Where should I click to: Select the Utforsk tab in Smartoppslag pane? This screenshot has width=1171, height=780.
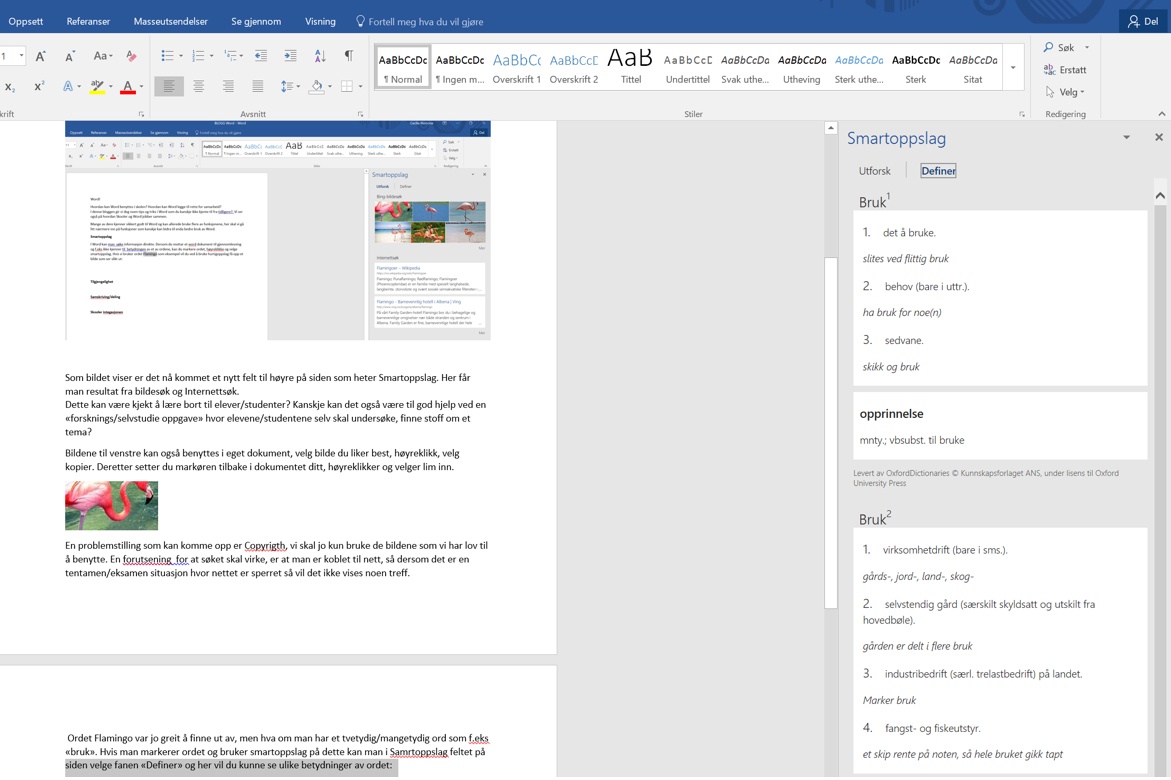[874, 170]
